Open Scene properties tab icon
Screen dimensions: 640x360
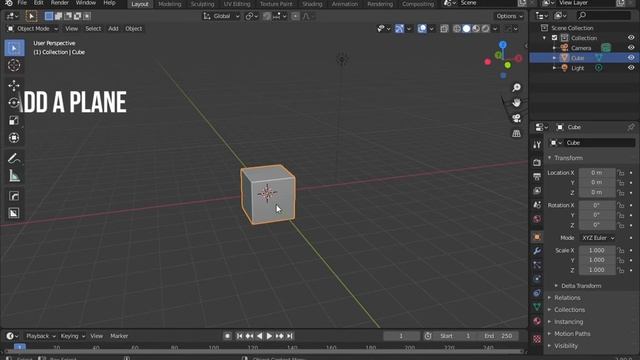pyautogui.click(x=537, y=204)
